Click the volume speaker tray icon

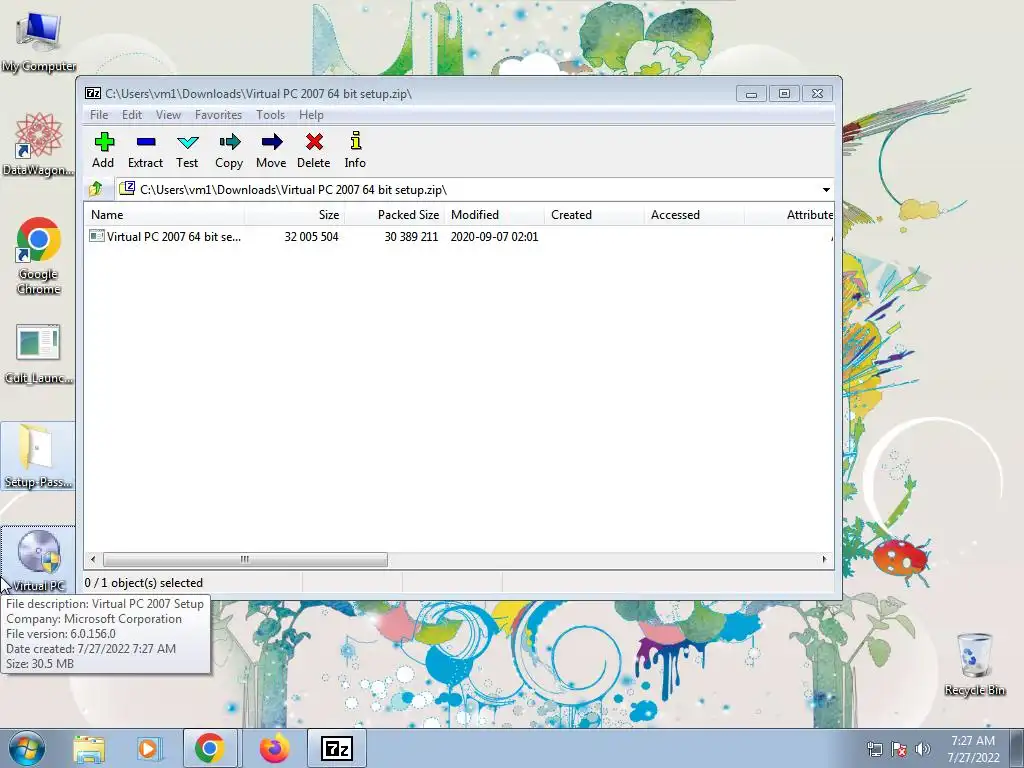(922, 749)
